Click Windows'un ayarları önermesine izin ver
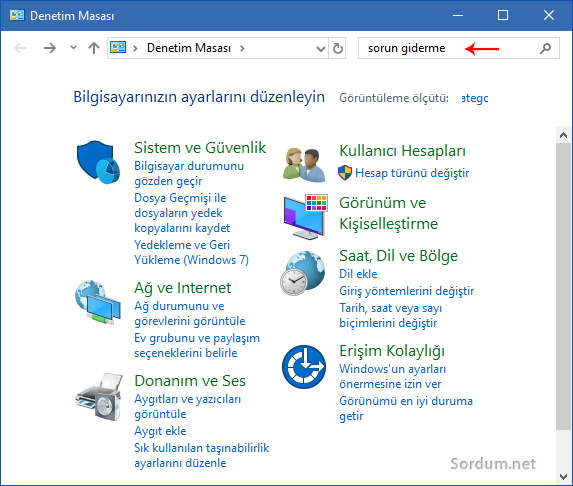 tap(392, 376)
